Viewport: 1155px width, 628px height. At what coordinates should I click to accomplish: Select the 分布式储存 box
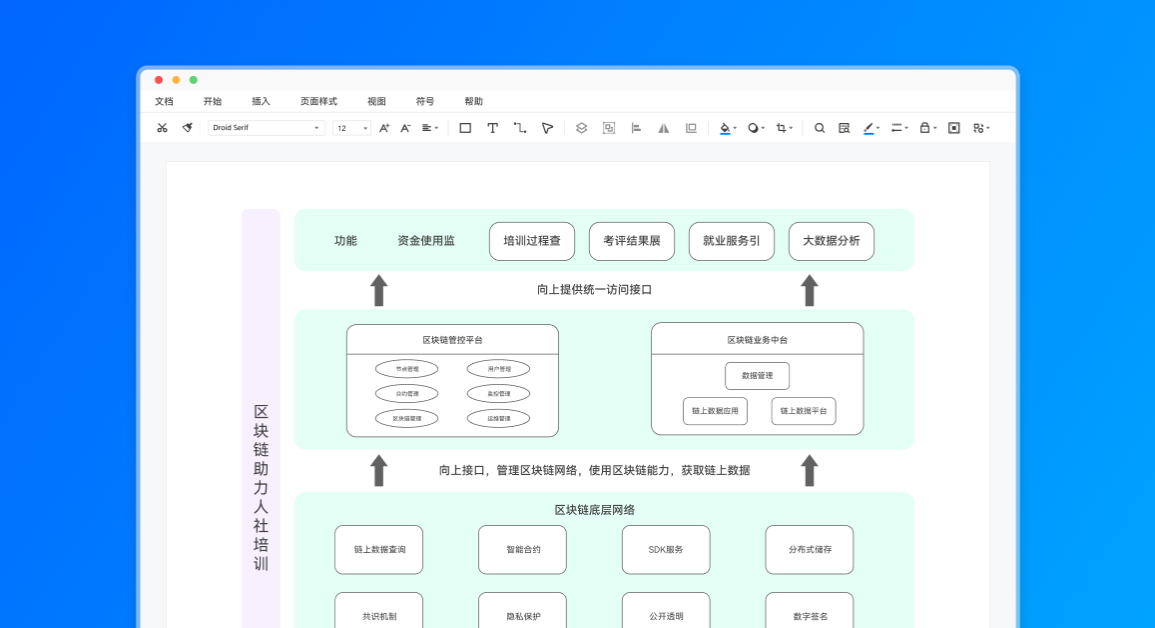(x=810, y=550)
